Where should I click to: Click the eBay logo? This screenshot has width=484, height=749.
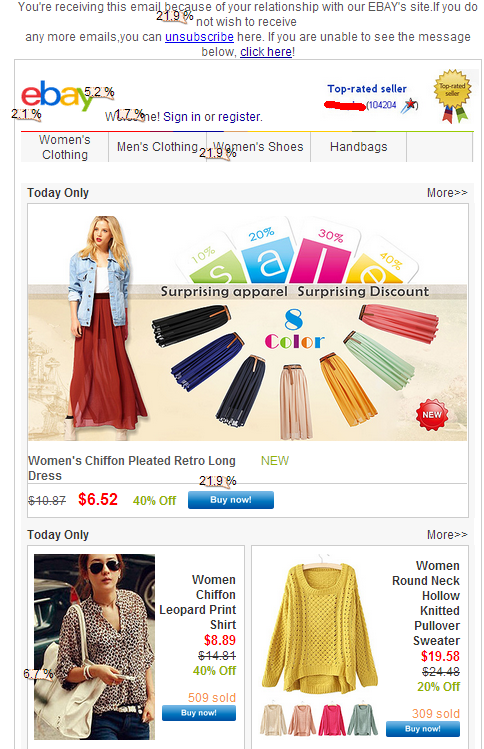click(56, 95)
